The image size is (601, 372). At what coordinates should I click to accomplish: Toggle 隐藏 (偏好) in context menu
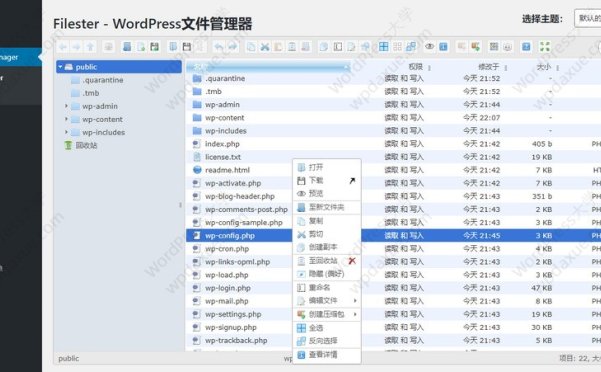(x=327, y=274)
